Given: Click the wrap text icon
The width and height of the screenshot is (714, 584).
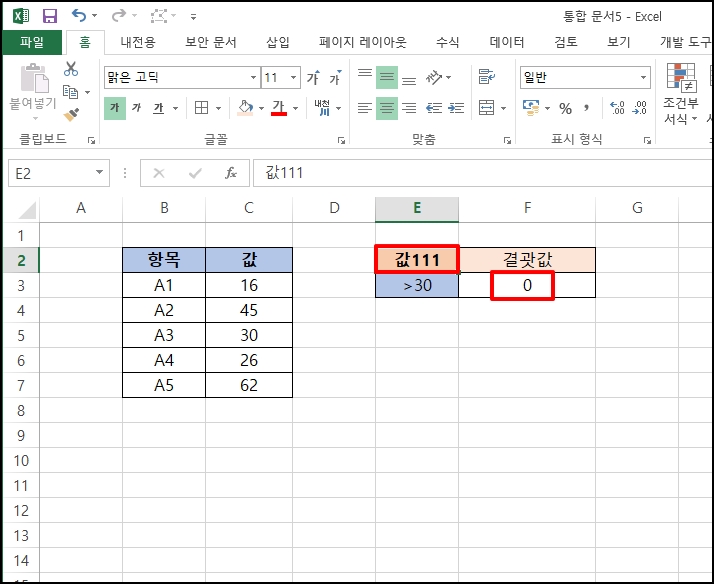Looking at the screenshot, I should (x=486, y=76).
